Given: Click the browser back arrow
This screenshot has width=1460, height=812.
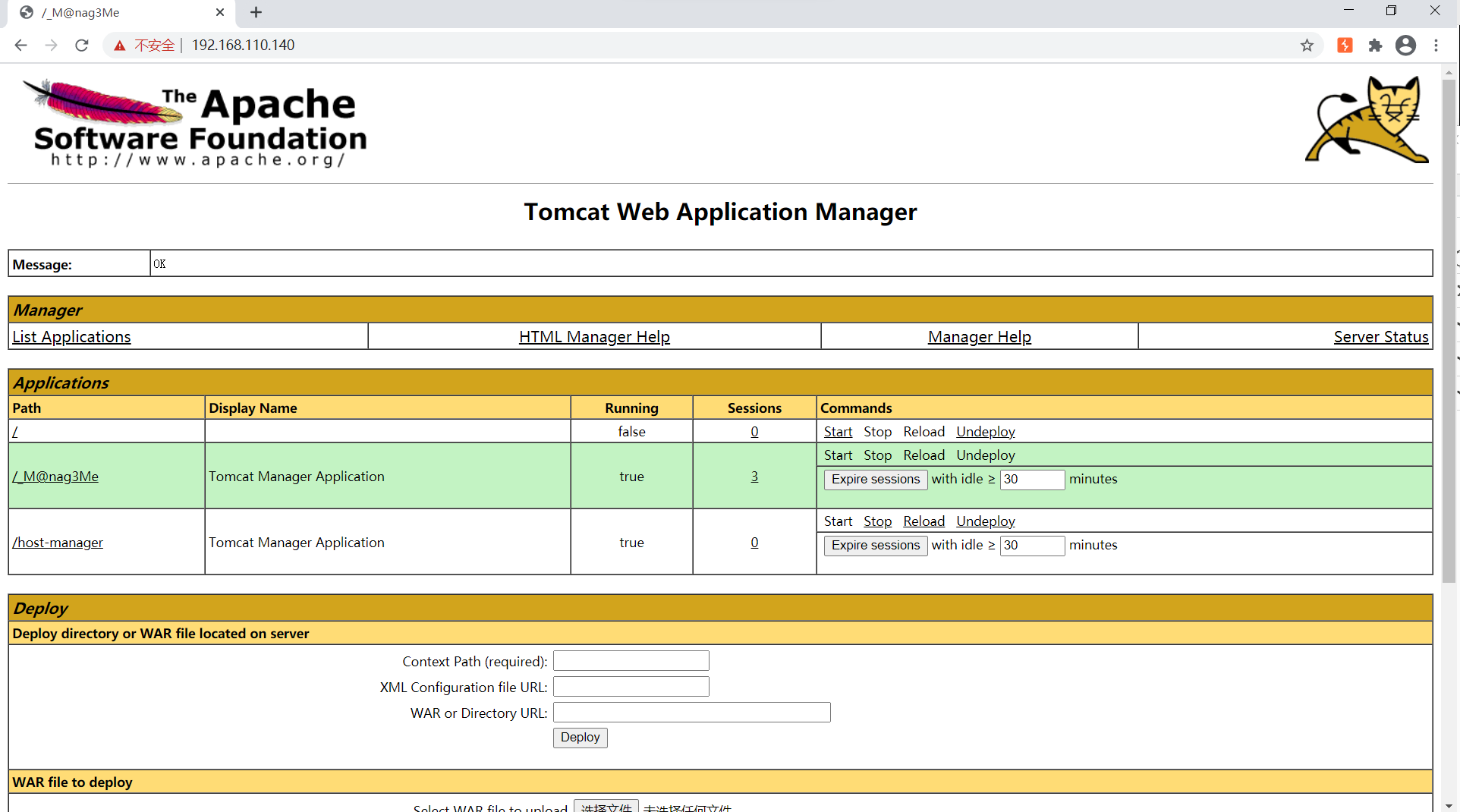Looking at the screenshot, I should pos(20,46).
